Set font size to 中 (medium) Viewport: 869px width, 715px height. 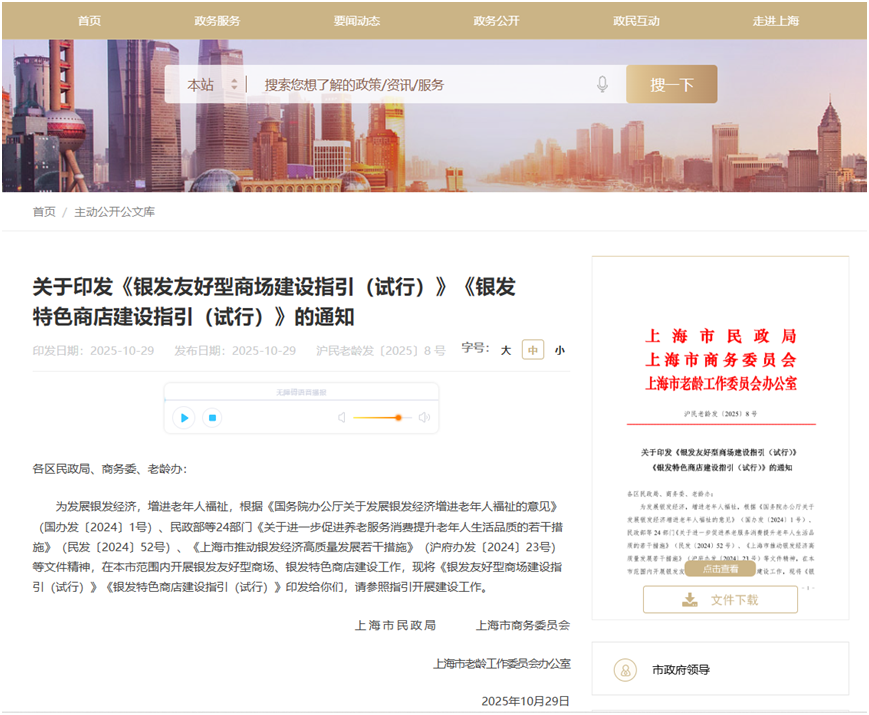coord(533,350)
